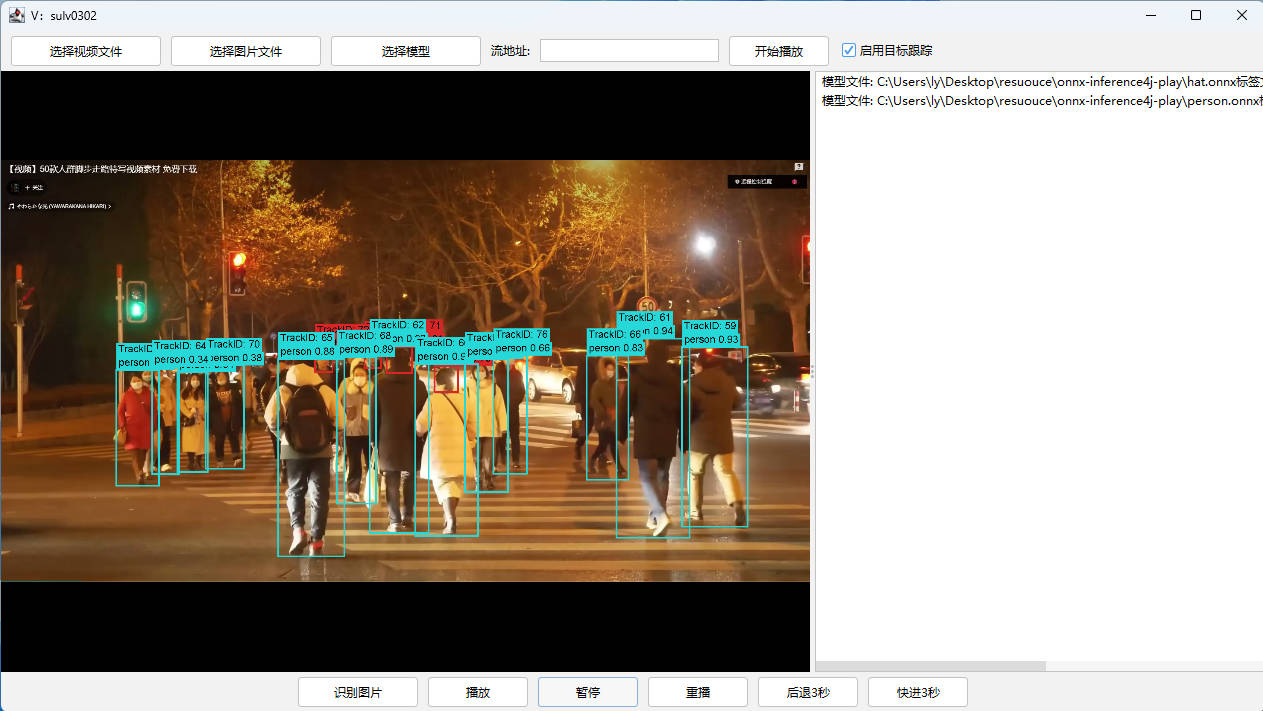Click the video title text overlay

pos(103,169)
